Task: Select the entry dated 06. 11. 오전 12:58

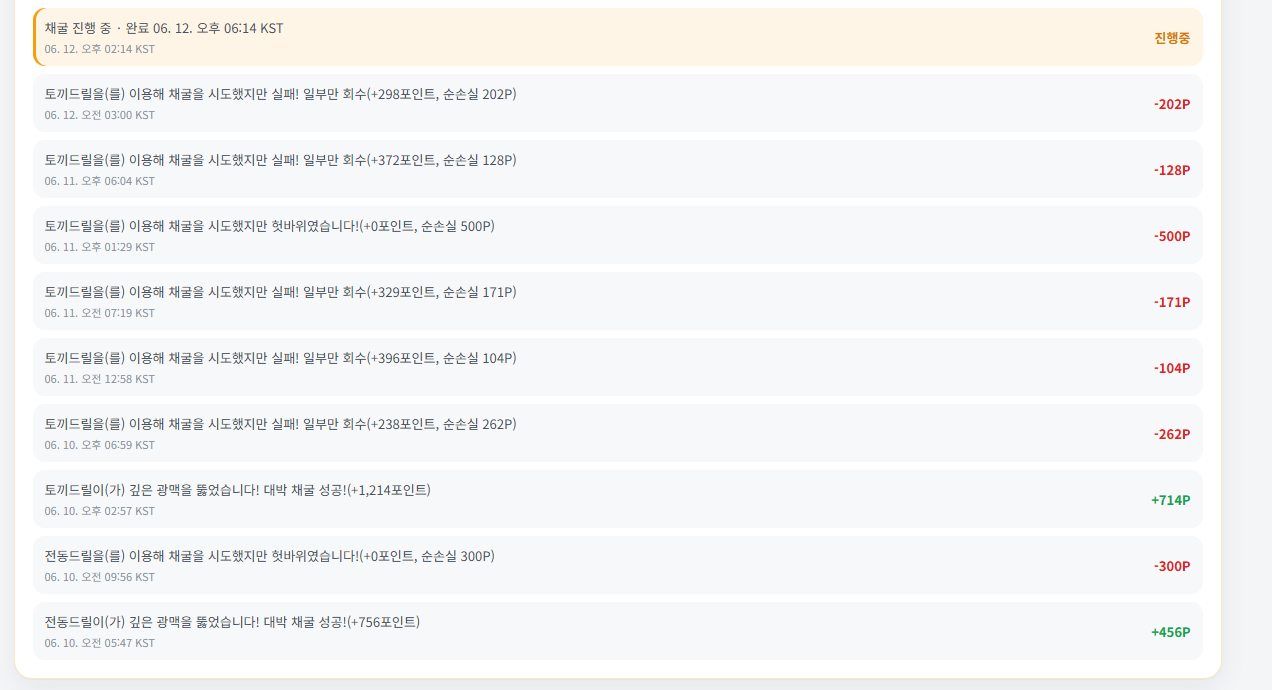Action: [618, 367]
